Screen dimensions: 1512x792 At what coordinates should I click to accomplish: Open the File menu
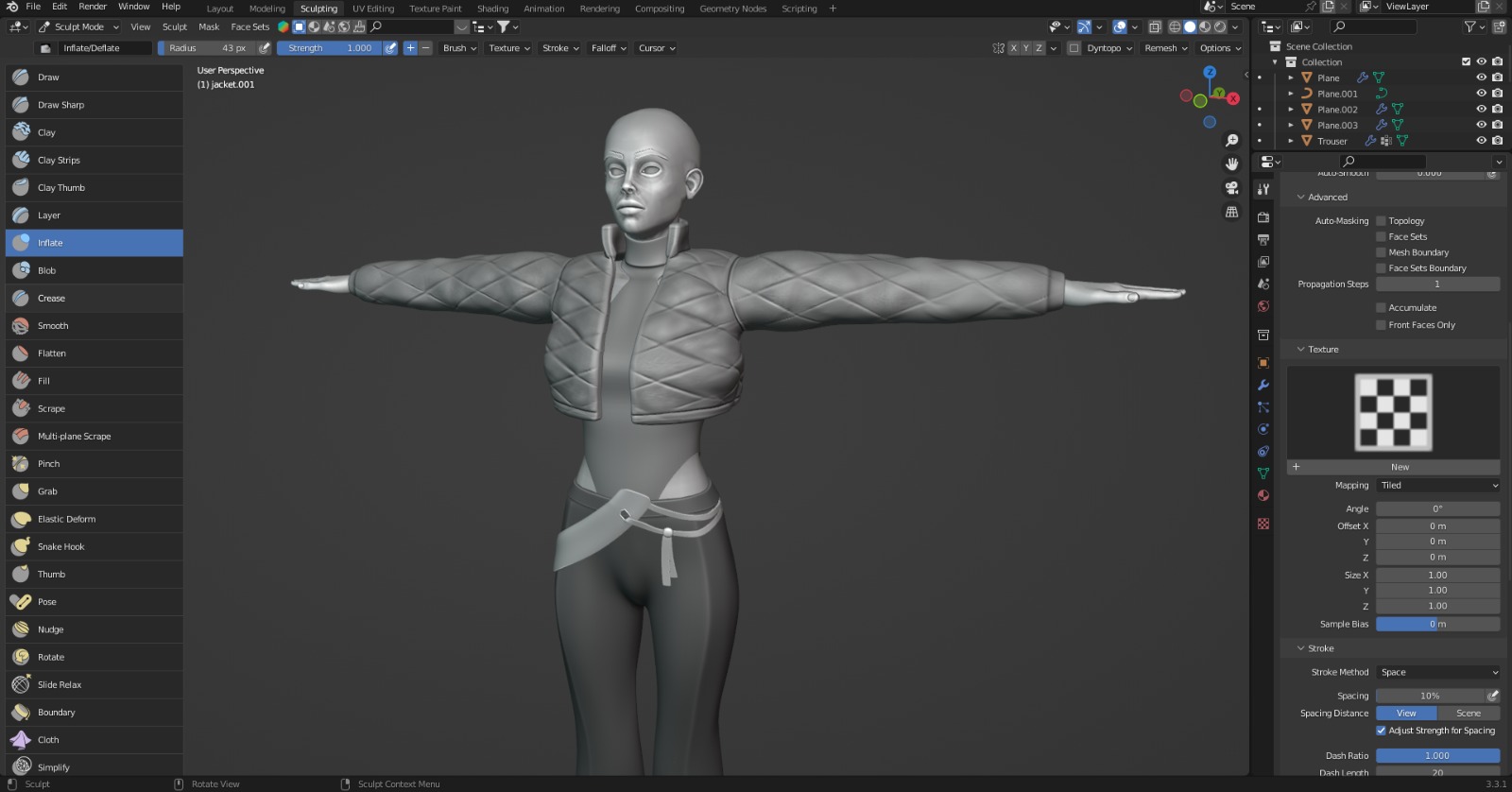(x=33, y=7)
